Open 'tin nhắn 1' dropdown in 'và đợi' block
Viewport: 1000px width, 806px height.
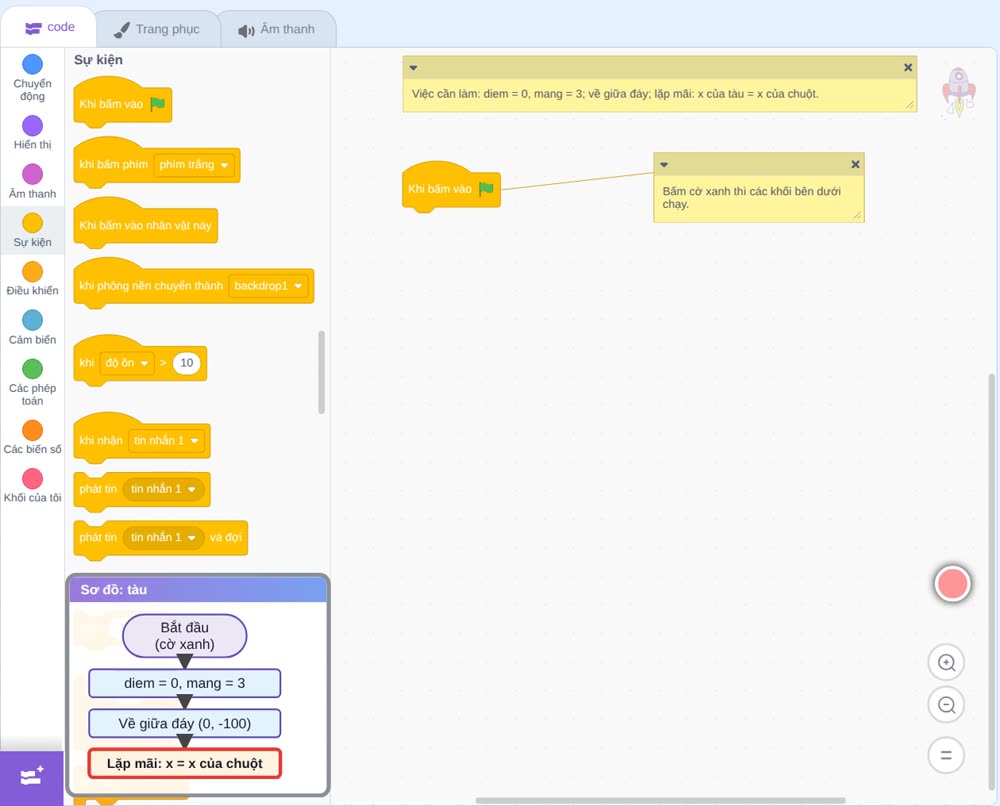coord(163,538)
